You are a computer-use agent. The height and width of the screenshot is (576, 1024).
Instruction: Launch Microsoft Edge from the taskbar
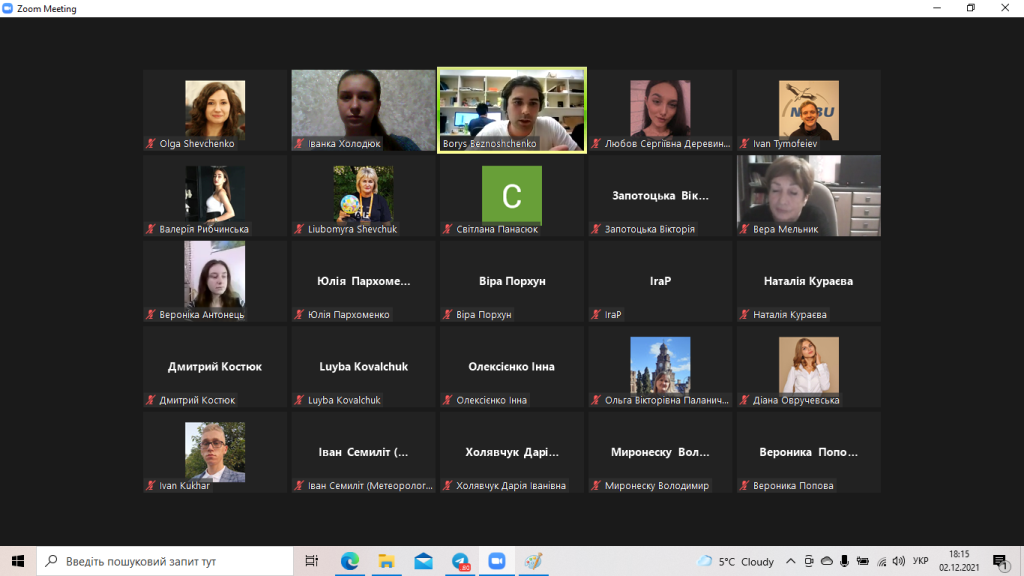(350, 561)
